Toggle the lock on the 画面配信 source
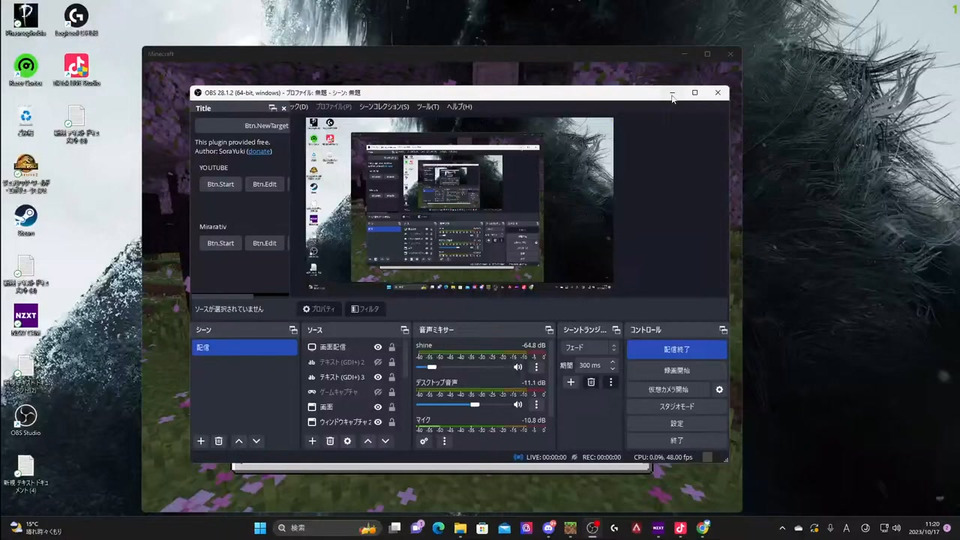 click(x=392, y=347)
